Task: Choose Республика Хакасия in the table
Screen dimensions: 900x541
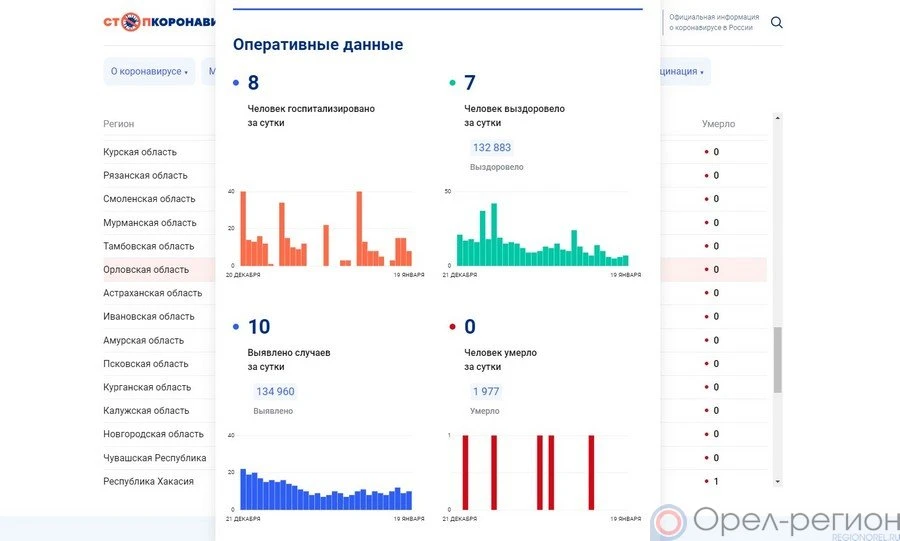Action: [148, 481]
